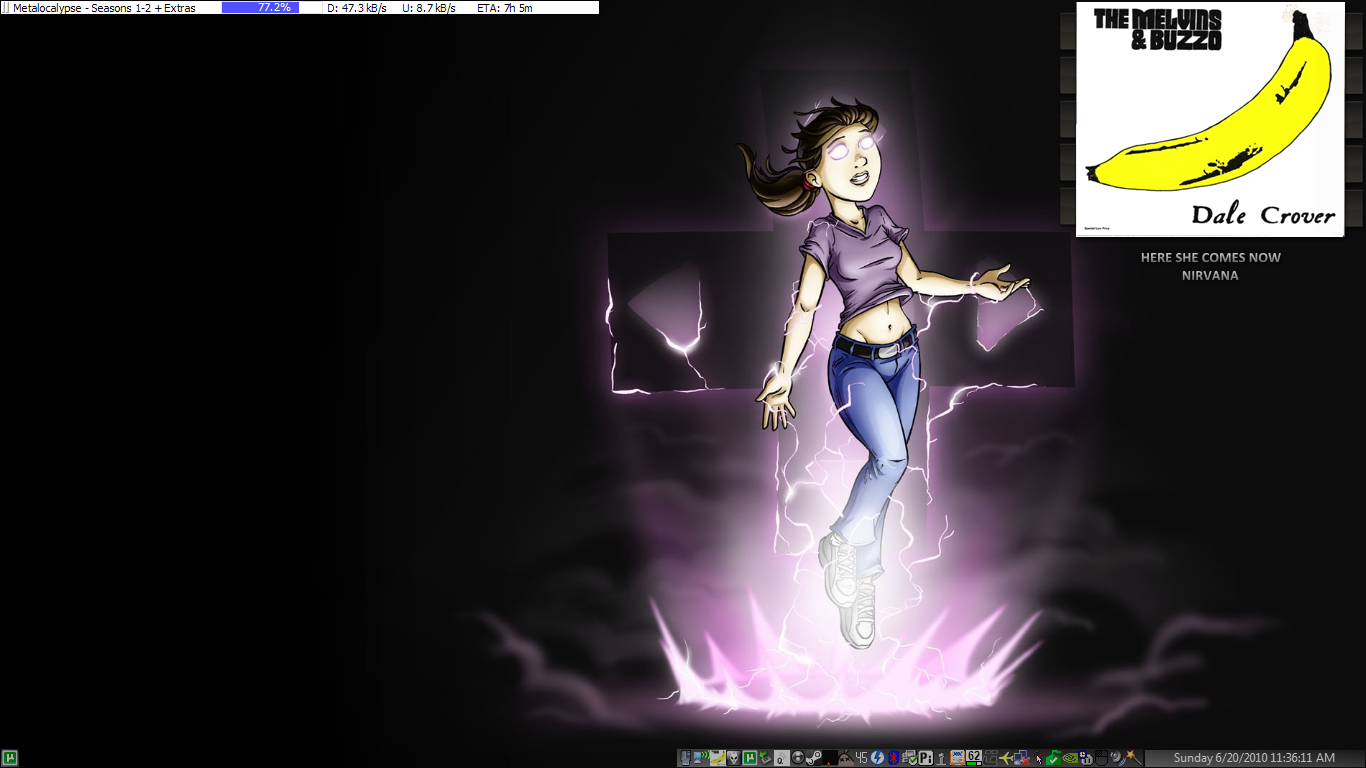Click the banana tray icon
Viewport: 1366px width, 768px height.
click(718, 758)
